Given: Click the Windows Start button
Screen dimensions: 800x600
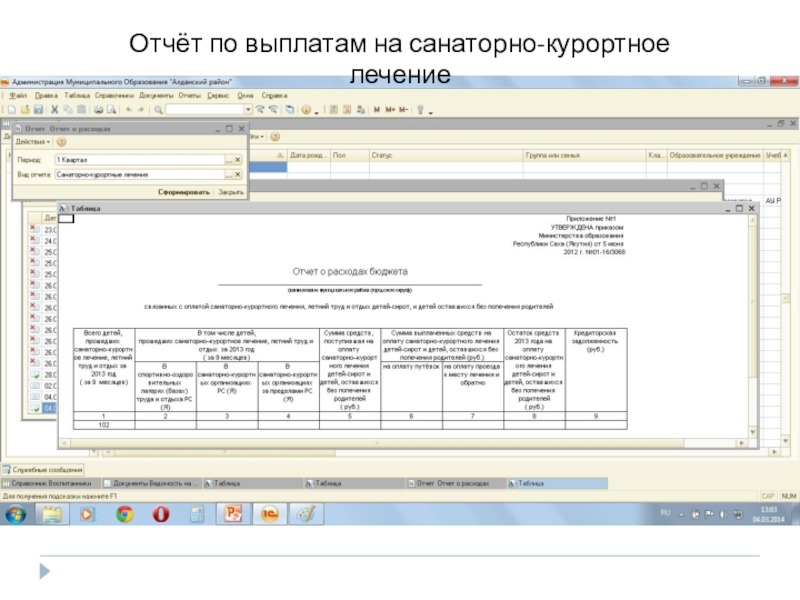Looking at the screenshot, I should click(15, 514).
